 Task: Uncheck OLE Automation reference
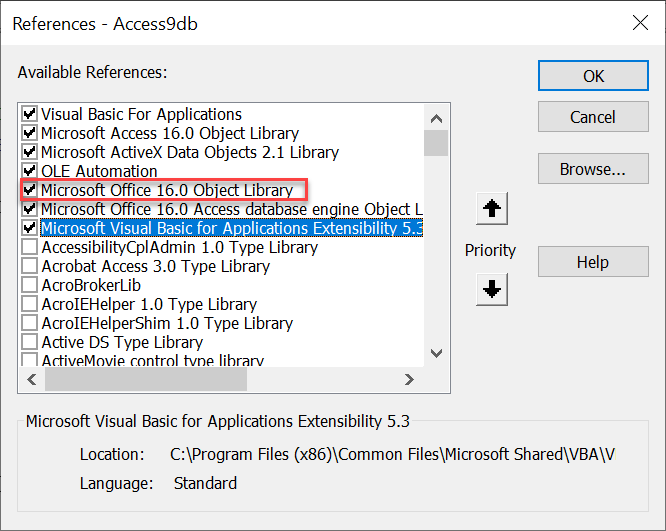[29, 171]
